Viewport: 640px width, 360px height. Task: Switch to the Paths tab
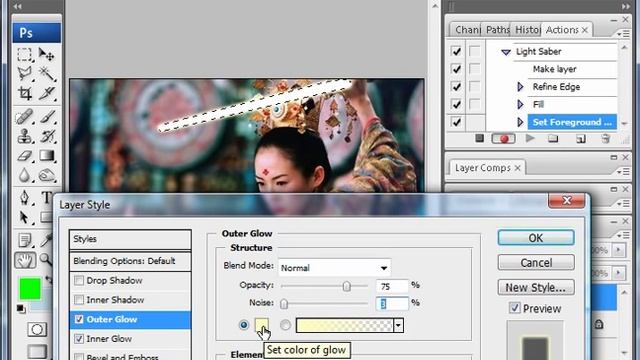(497, 30)
